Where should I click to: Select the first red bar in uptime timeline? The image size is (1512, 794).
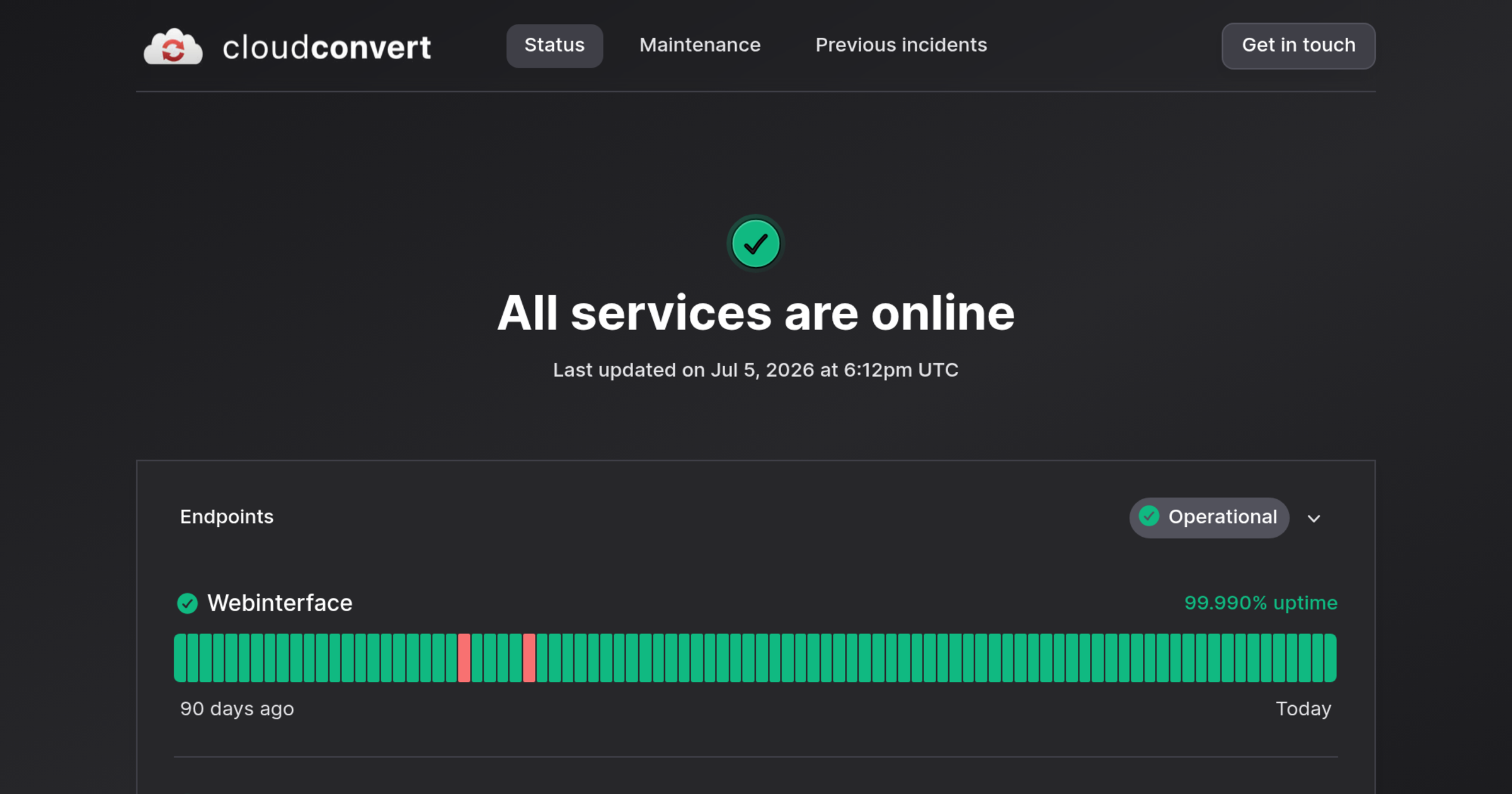[464, 657]
